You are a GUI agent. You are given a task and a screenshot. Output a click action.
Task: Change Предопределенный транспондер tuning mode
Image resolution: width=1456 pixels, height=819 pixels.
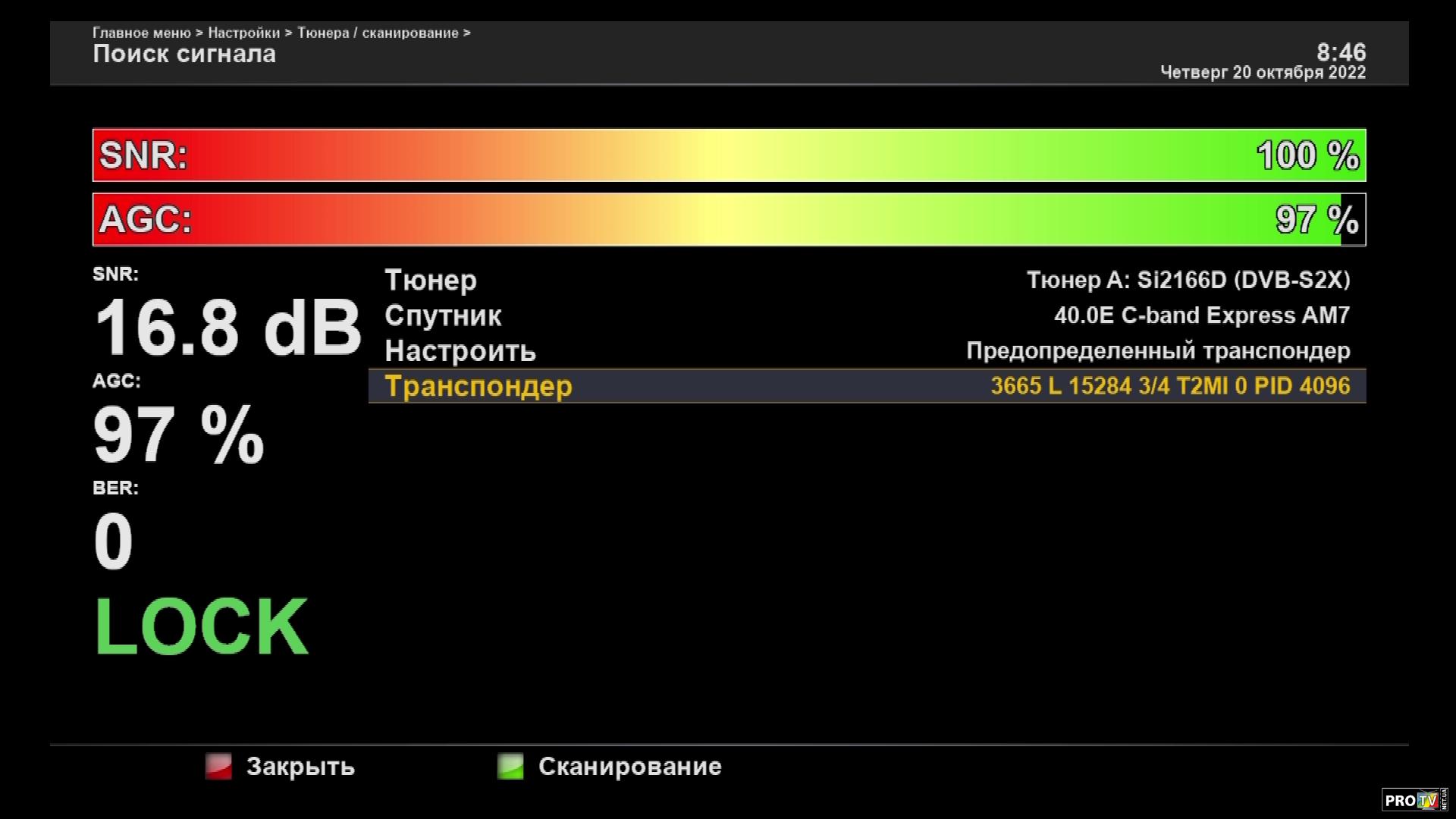1157,351
